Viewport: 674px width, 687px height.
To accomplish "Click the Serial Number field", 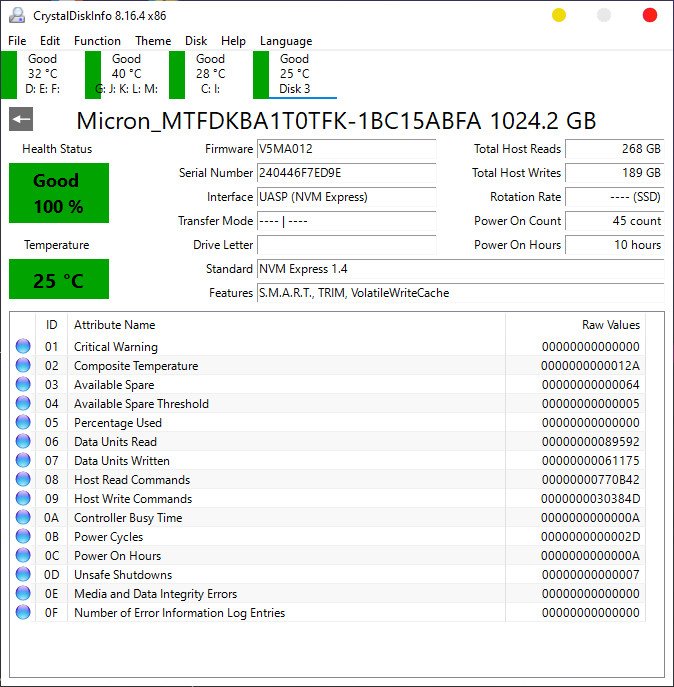I will [x=346, y=173].
